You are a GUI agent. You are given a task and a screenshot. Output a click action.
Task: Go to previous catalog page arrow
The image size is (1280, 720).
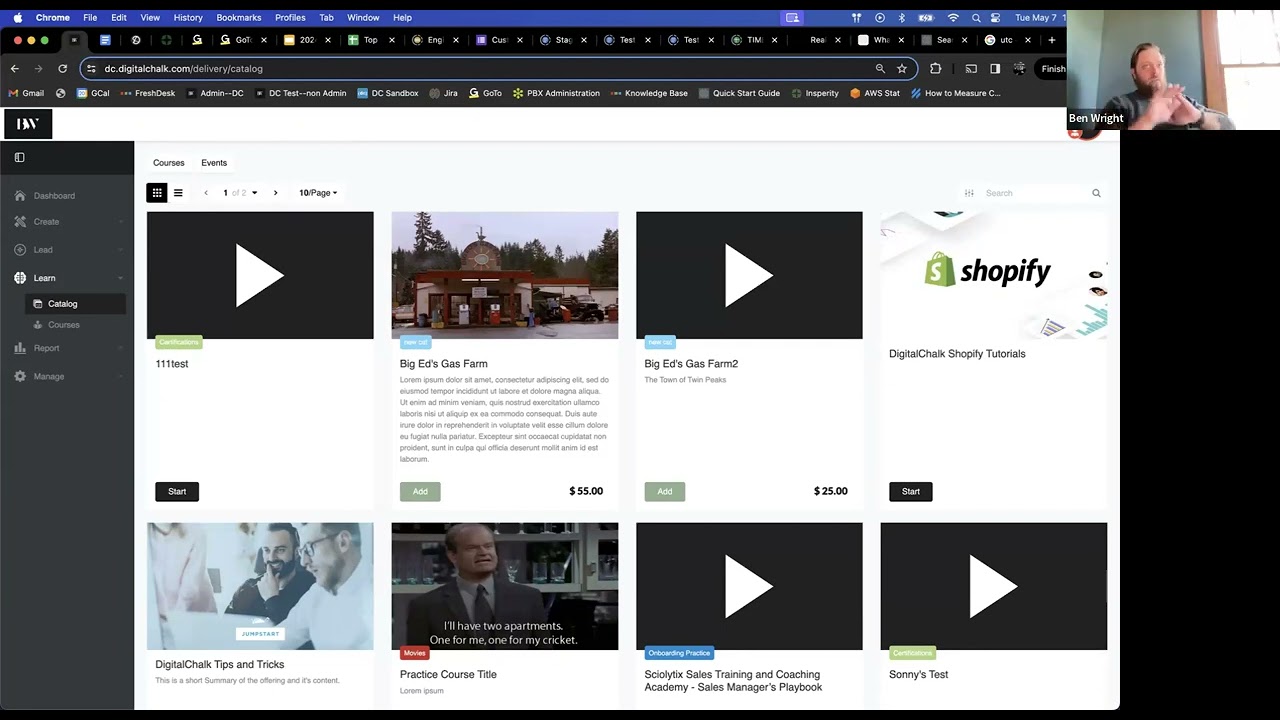pyautogui.click(x=206, y=193)
